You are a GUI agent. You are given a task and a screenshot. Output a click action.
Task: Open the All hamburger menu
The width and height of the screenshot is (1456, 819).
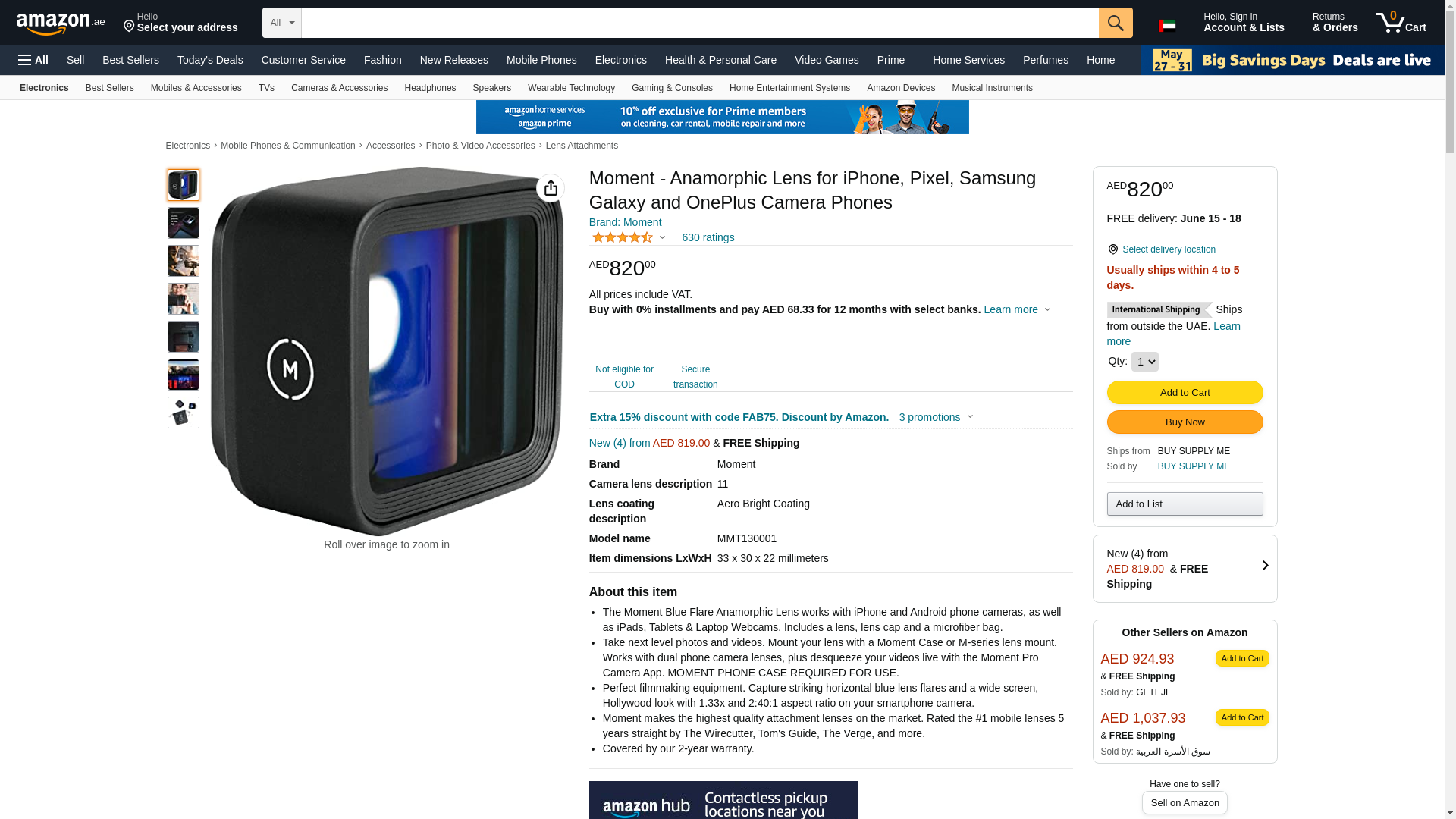(33, 60)
